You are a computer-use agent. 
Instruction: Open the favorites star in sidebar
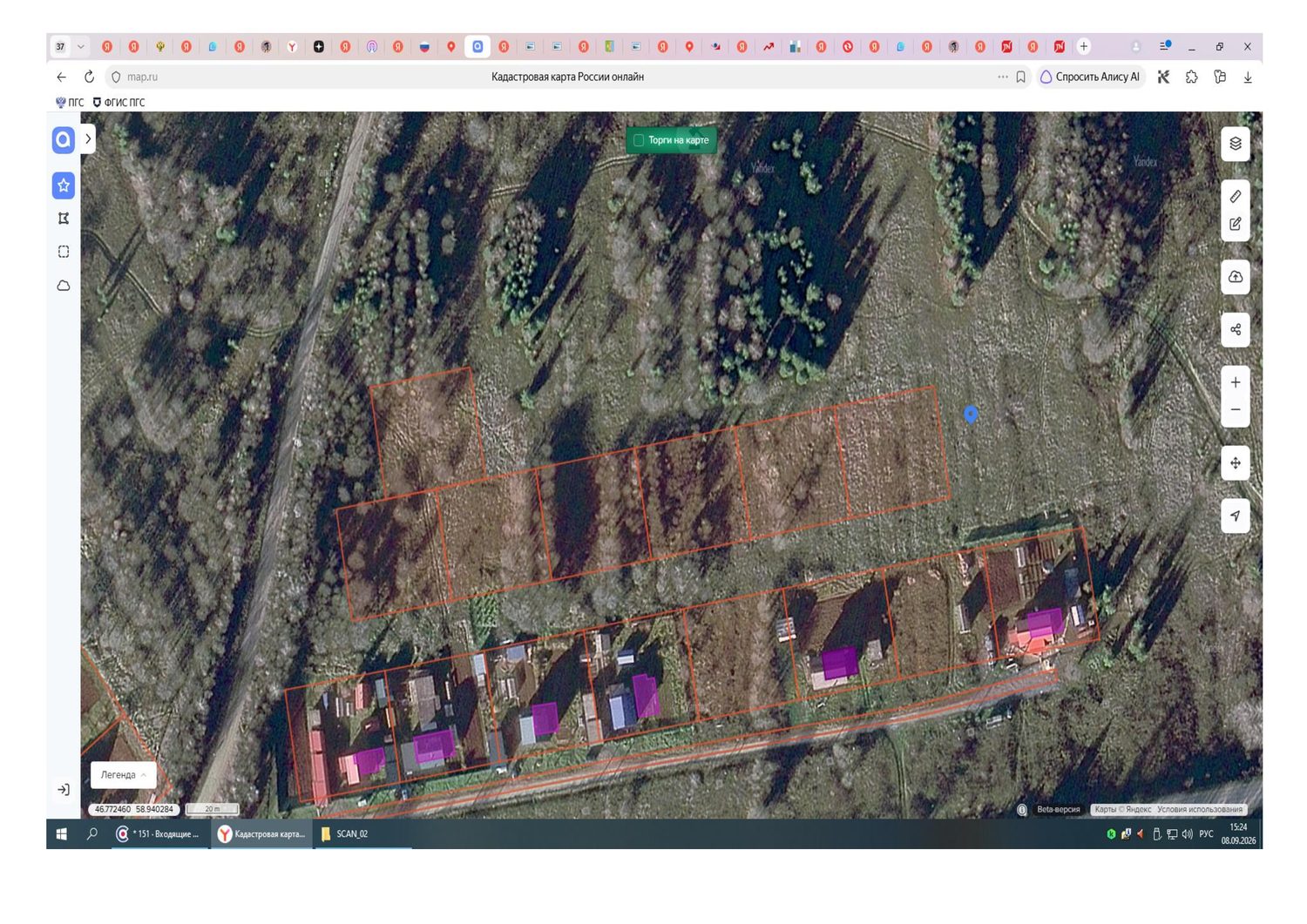click(x=64, y=185)
